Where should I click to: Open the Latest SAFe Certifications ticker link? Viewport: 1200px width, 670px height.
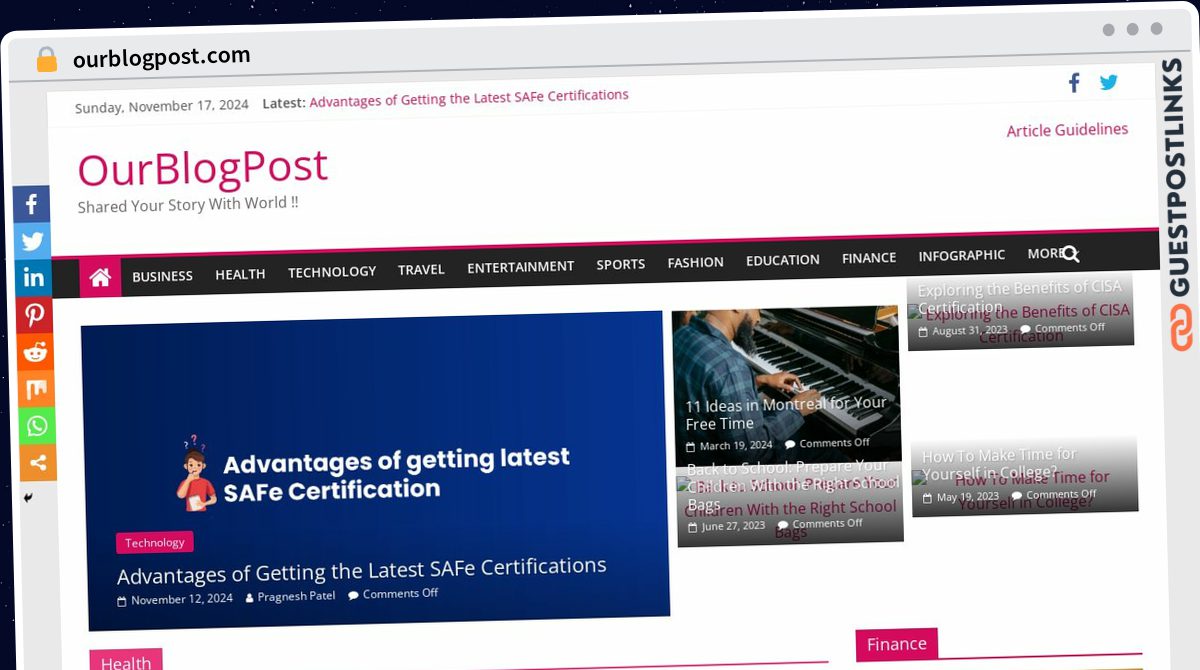coord(469,98)
